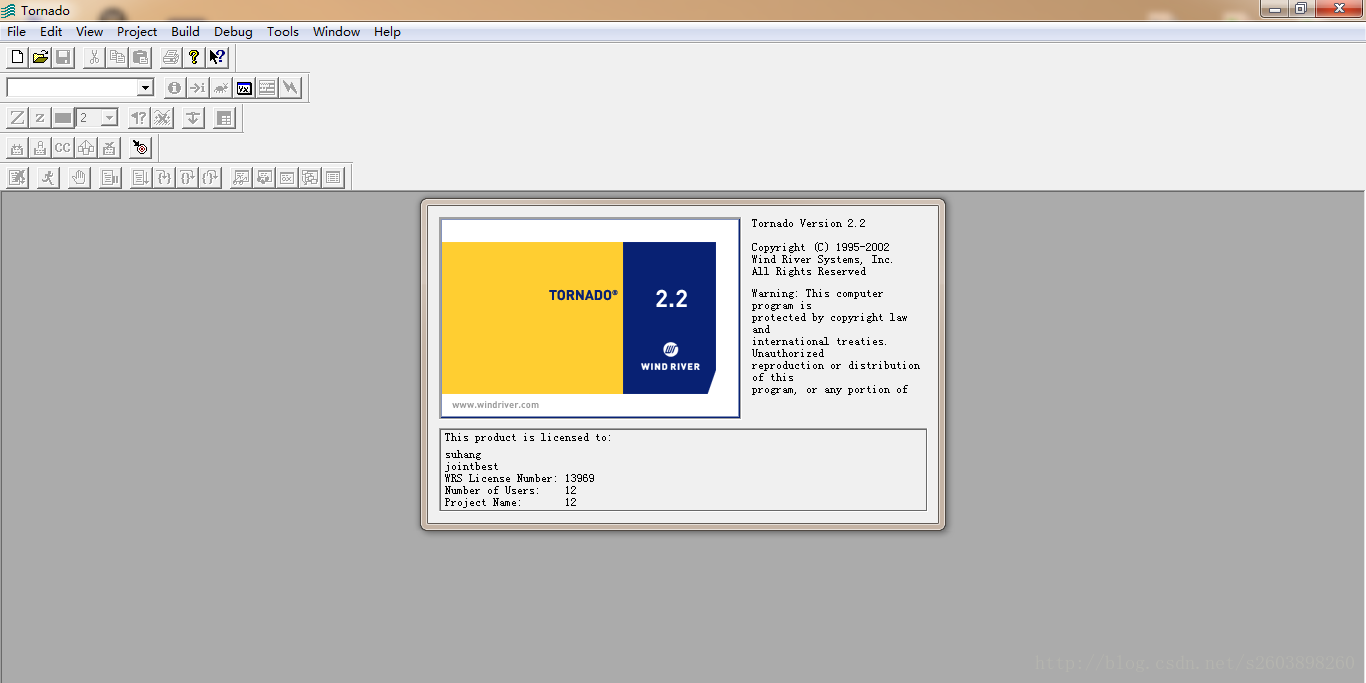
Task: Open the View menu
Action: 89,32
